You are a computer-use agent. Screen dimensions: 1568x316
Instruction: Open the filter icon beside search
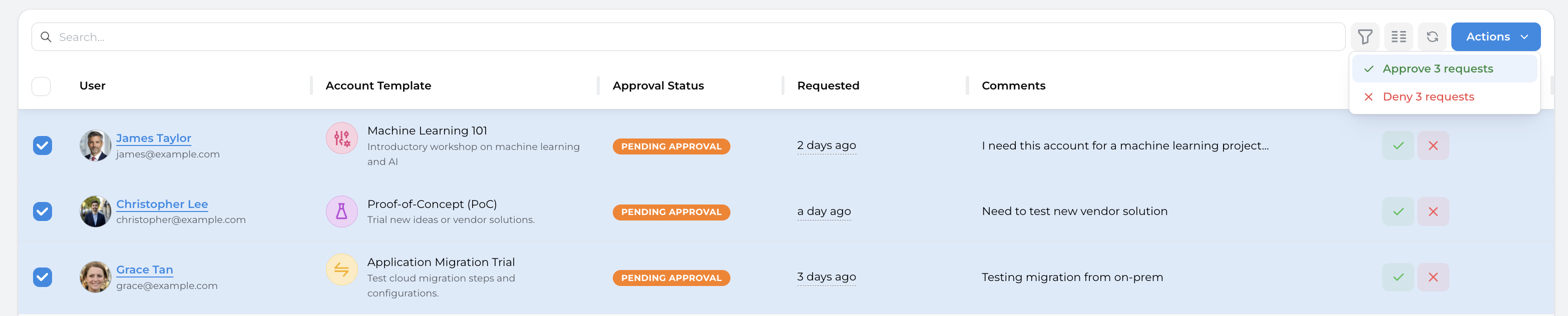click(1365, 37)
